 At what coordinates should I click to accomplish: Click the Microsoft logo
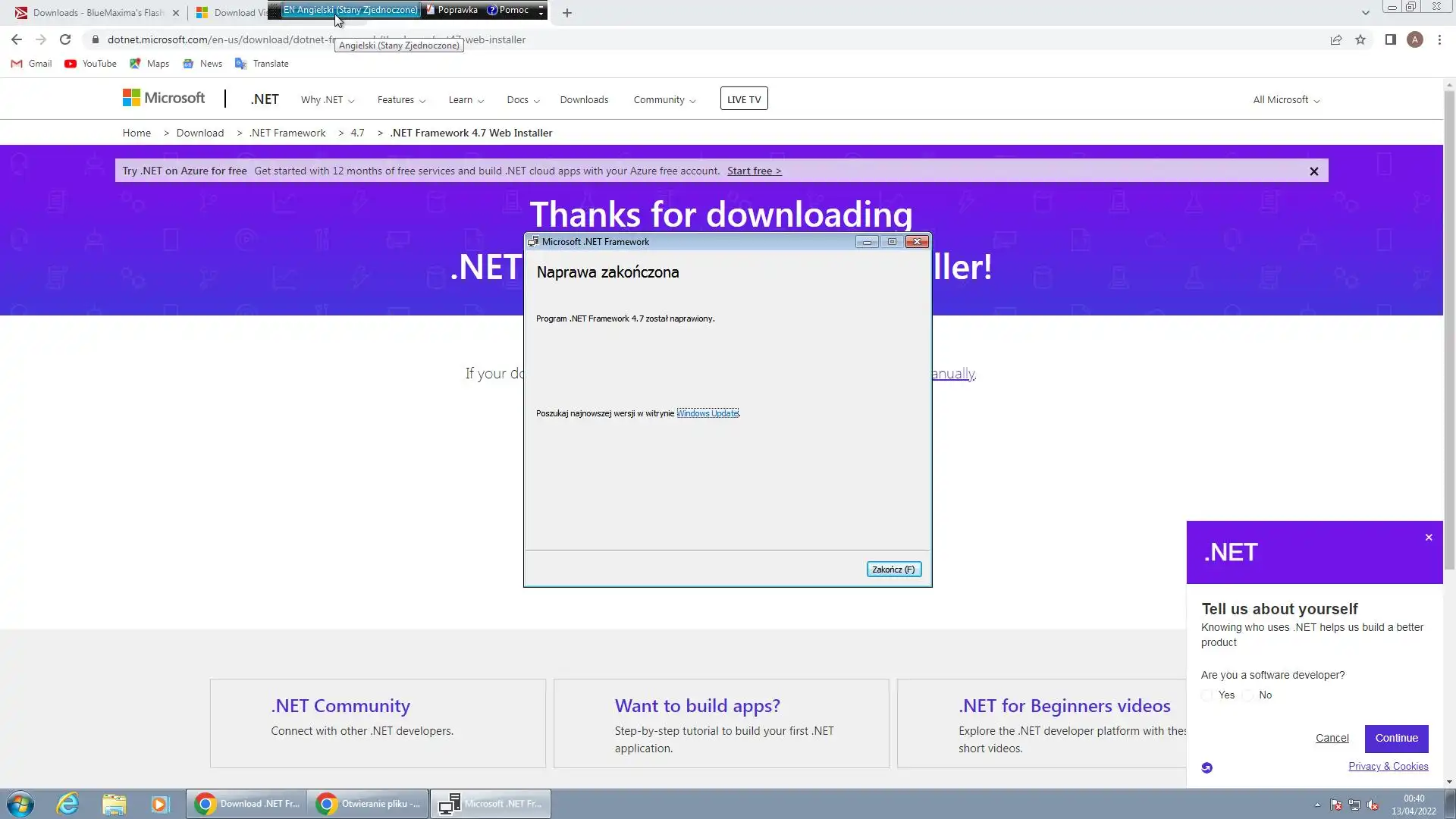164,99
